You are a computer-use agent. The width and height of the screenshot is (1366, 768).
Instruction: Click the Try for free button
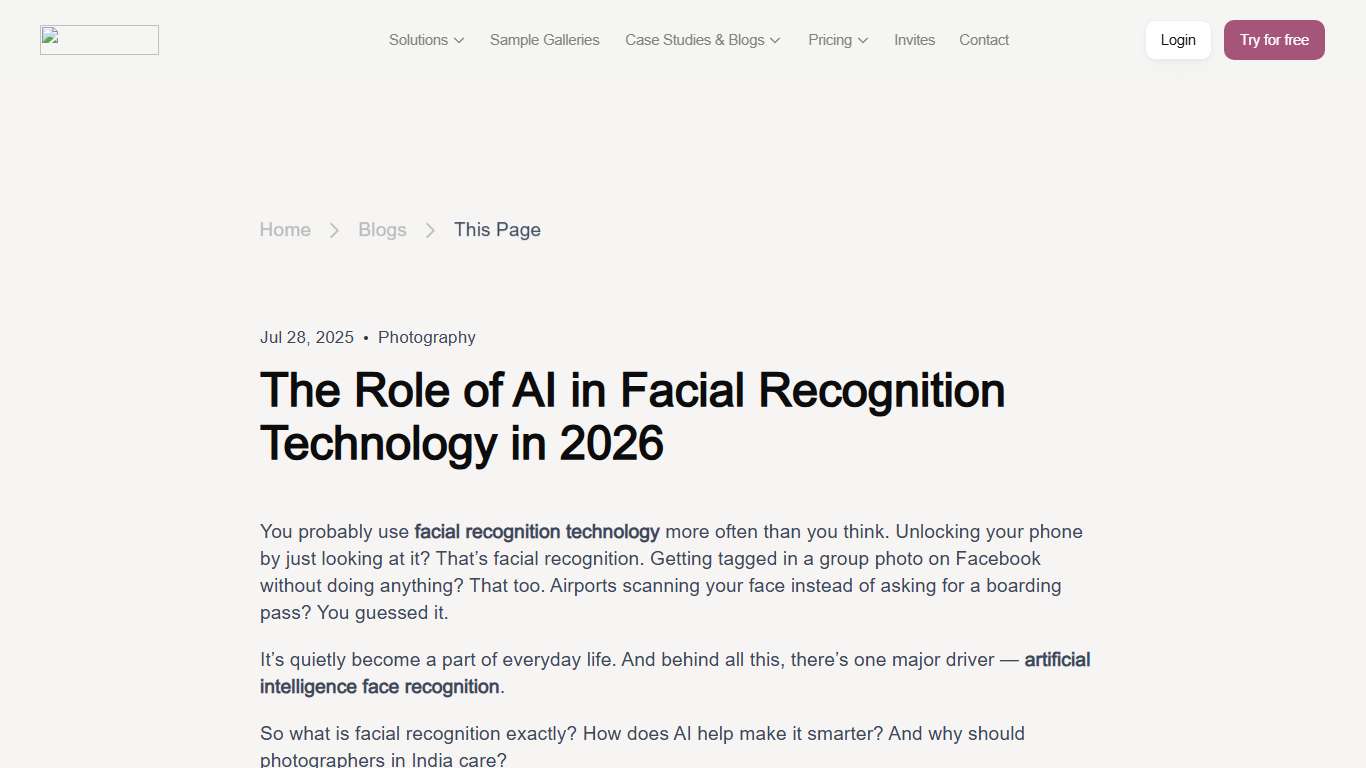point(1273,40)
